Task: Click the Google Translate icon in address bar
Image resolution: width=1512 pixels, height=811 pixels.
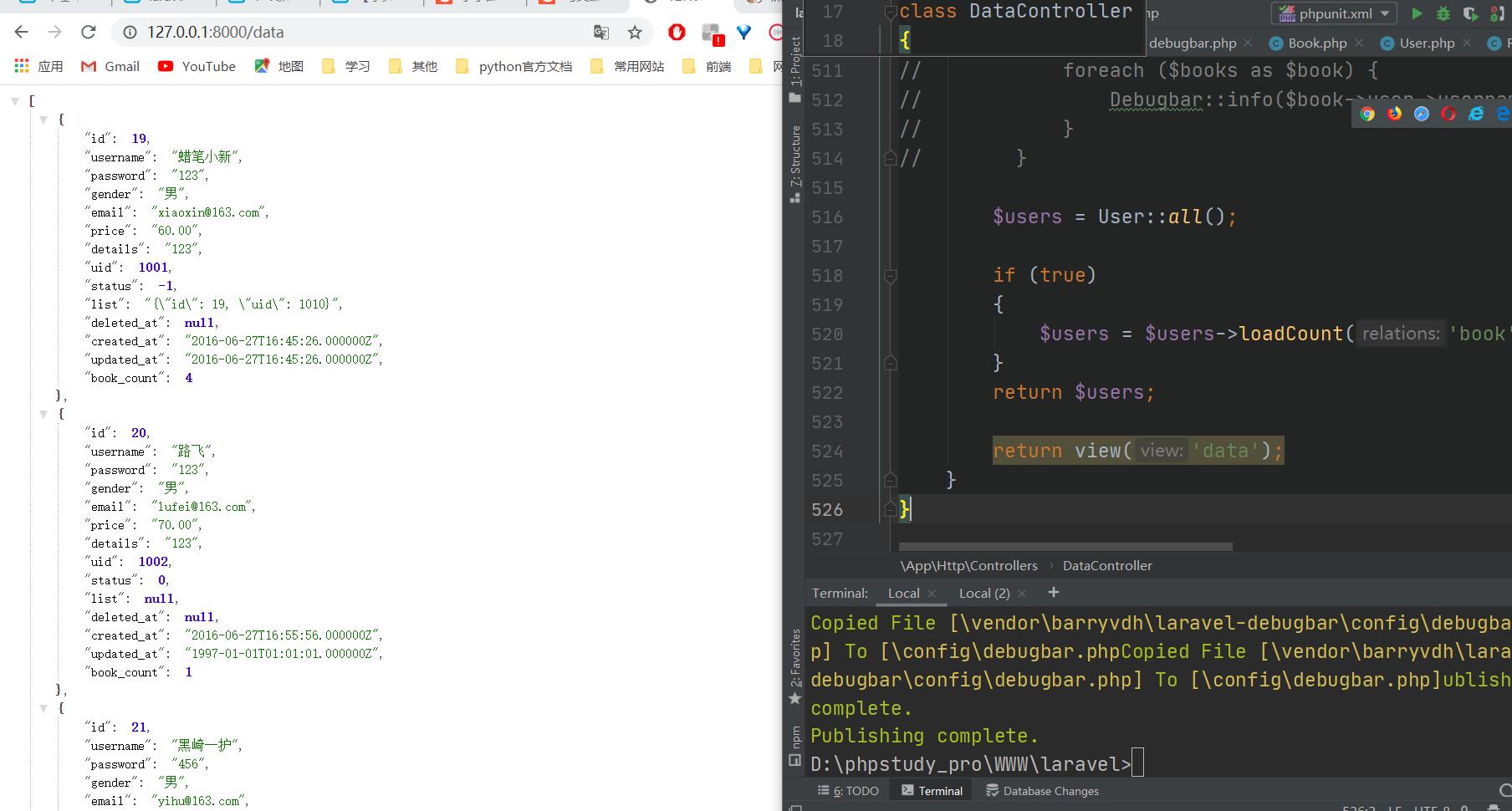Action: click(x=600, y=32)
